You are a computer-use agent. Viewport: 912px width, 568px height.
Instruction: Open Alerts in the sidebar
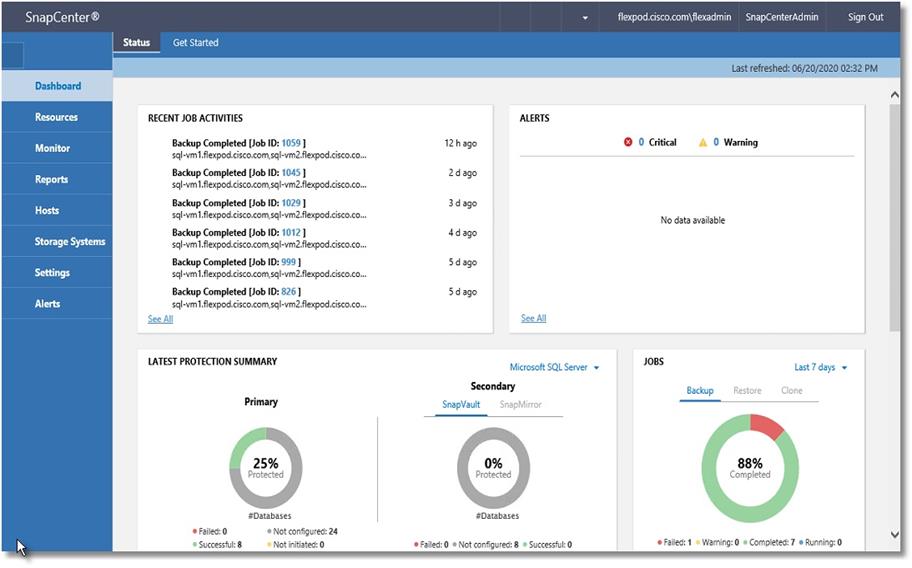pyautogui.click(x=58, y=303)
